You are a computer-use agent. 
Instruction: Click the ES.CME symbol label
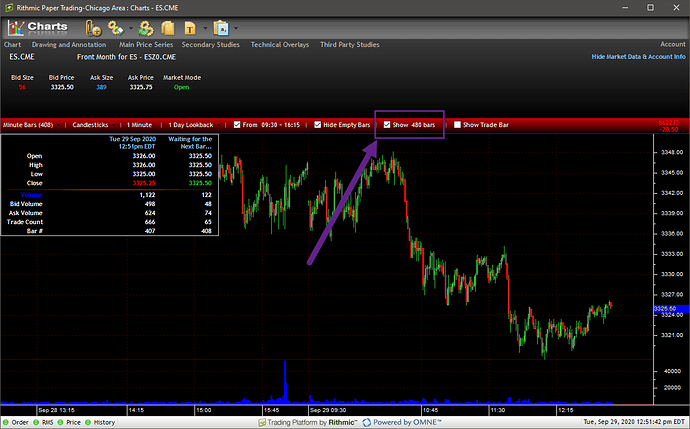point(22,57)
